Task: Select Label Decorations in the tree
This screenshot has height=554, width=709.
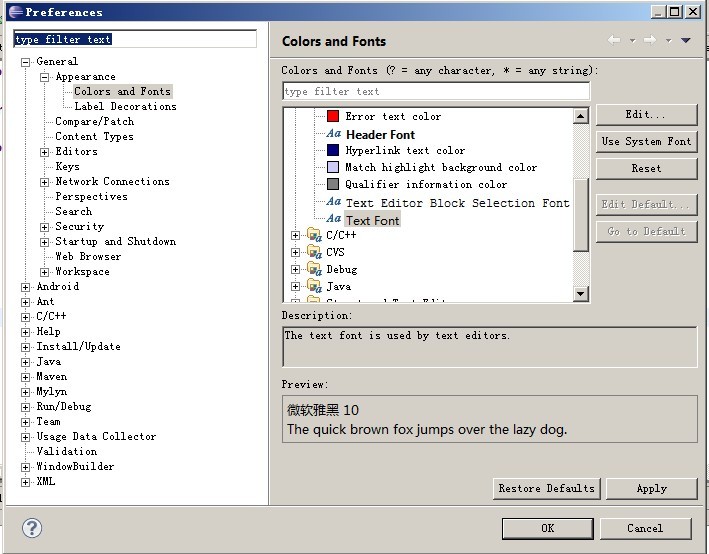Action: coord(125,106)
